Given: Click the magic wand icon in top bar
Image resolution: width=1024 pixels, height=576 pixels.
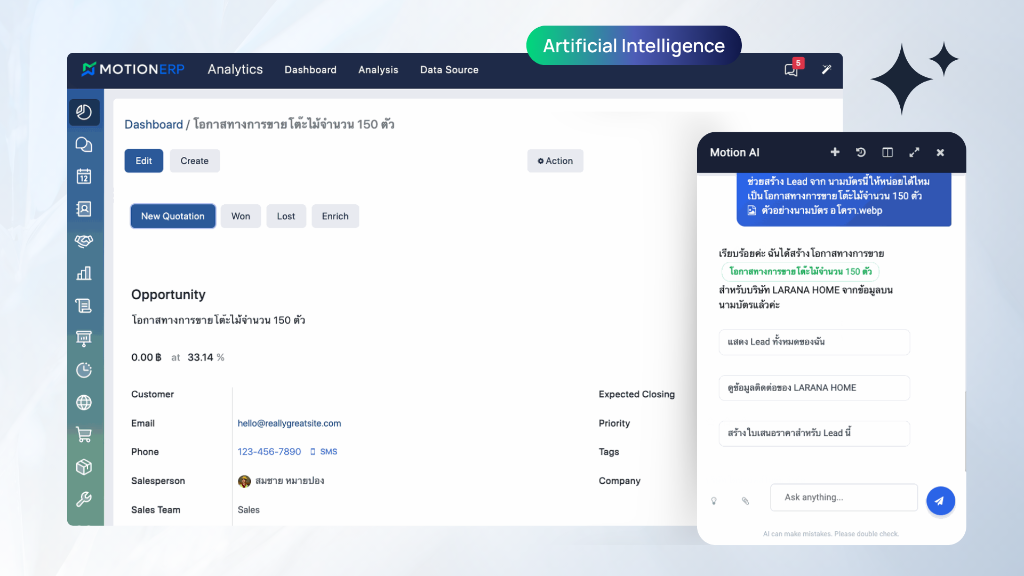Looking at the screenshot, I should [x=826, y=69].
